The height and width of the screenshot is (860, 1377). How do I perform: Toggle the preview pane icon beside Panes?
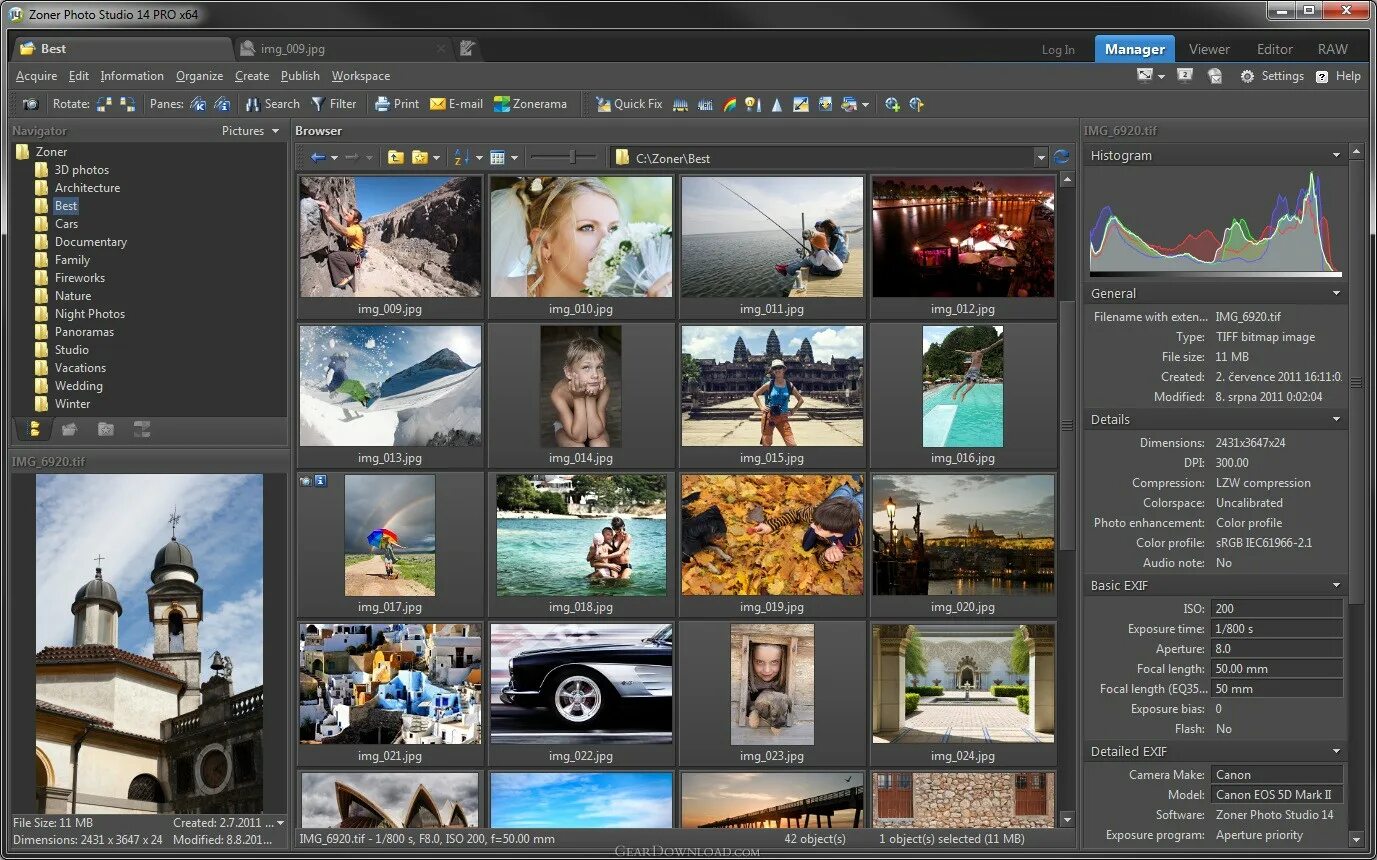coord(198,104)
